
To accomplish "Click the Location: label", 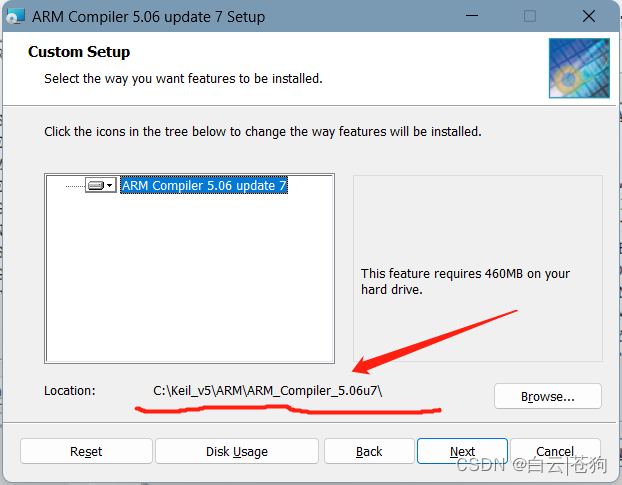I will pos(70,391).
